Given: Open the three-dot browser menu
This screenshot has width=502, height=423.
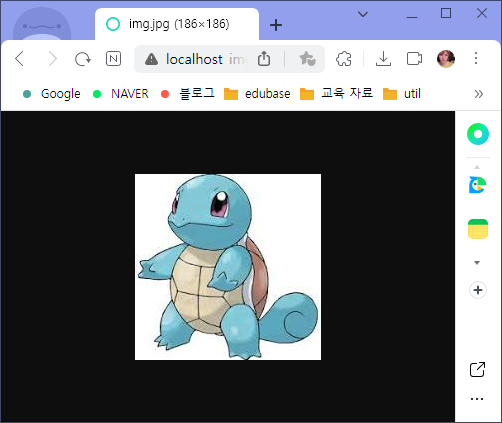Looking at the screenshot, I should 476,58.
